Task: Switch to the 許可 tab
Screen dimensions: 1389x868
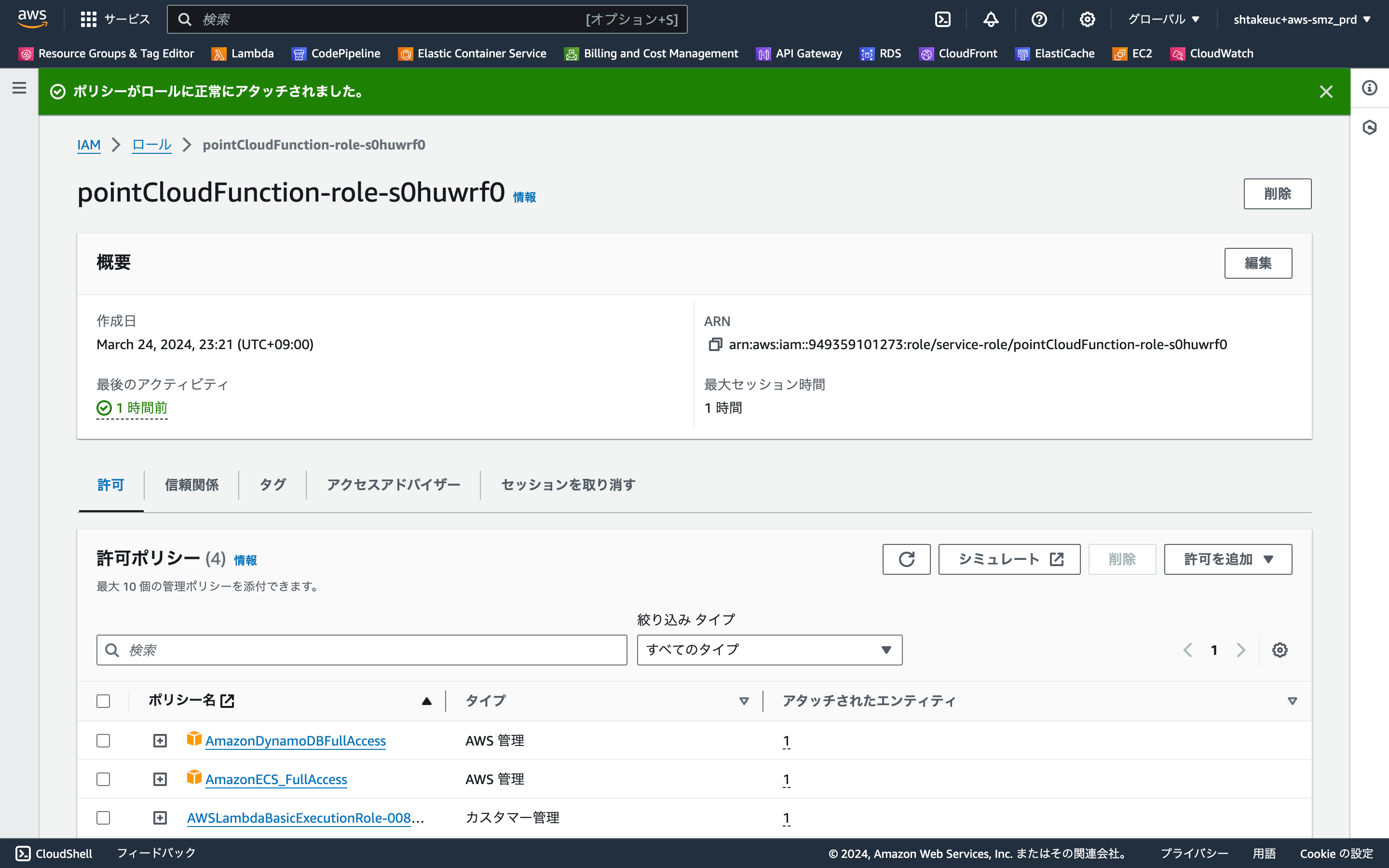Action: coord(111,485)
